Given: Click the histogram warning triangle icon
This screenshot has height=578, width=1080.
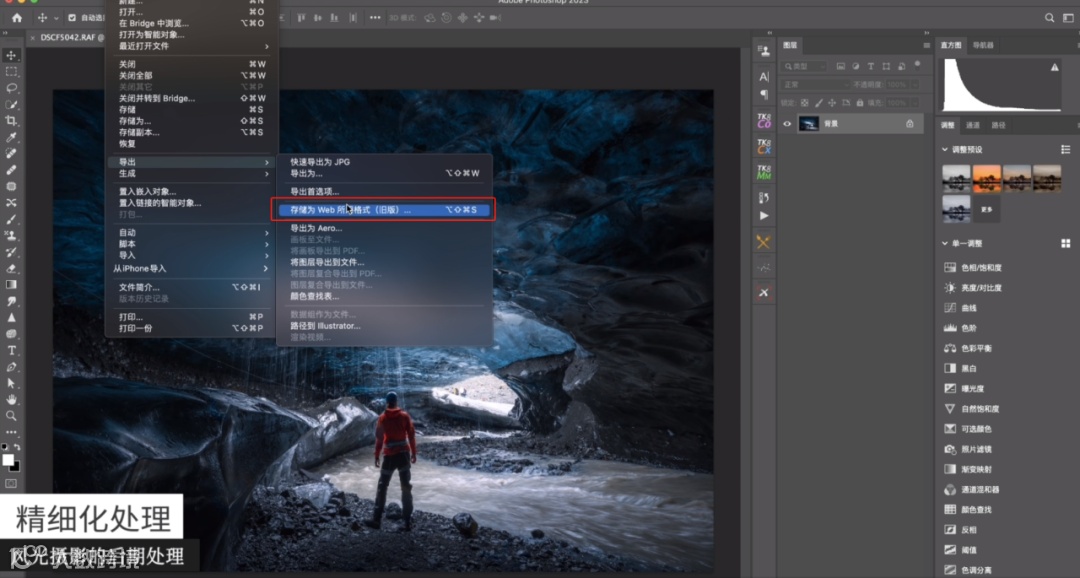Looking at the screenshot, I should coord(1055,67).
